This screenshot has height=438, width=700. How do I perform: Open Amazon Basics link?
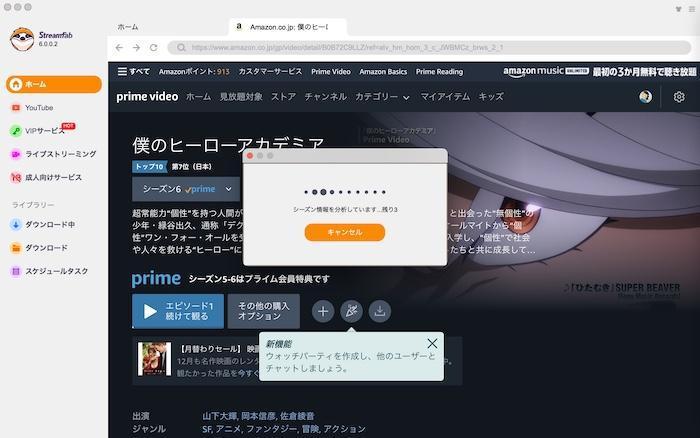[383, 71]
